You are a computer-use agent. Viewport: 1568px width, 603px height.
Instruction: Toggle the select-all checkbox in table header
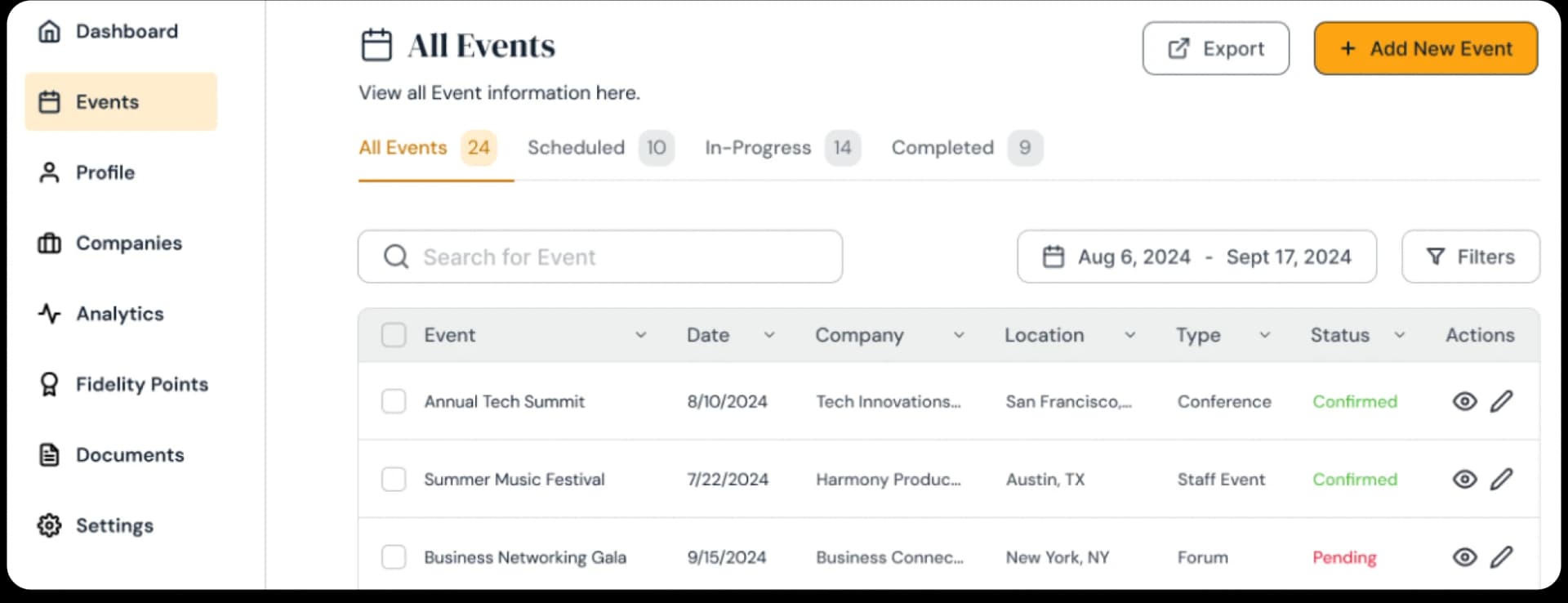point(394,335)
